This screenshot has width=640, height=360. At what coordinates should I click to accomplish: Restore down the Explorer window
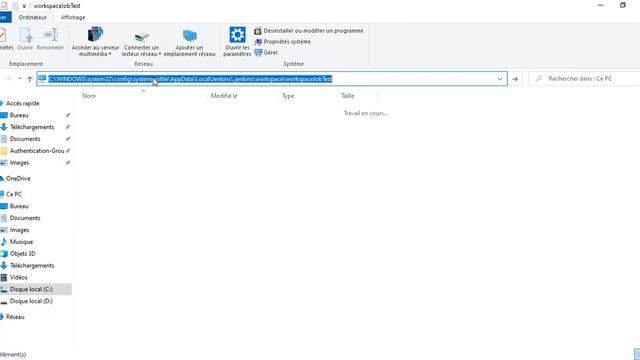623,5
